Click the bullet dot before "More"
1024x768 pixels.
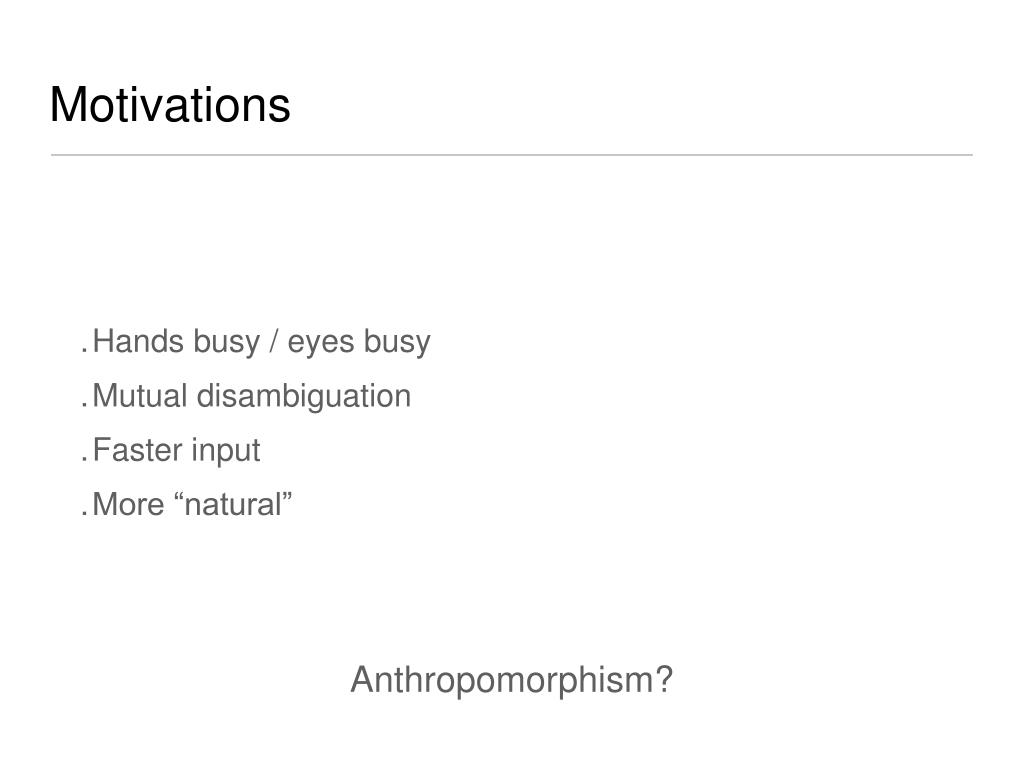[x=84, y=514]
